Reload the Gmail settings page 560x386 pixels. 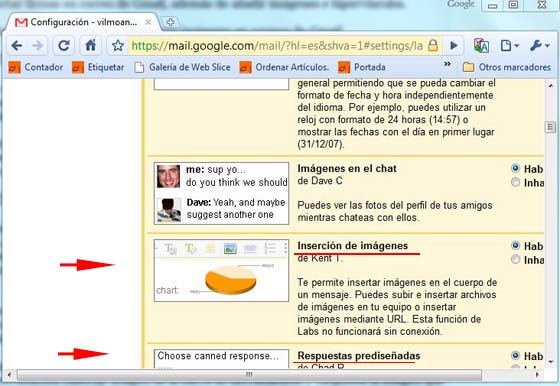[x=64, y=45]
